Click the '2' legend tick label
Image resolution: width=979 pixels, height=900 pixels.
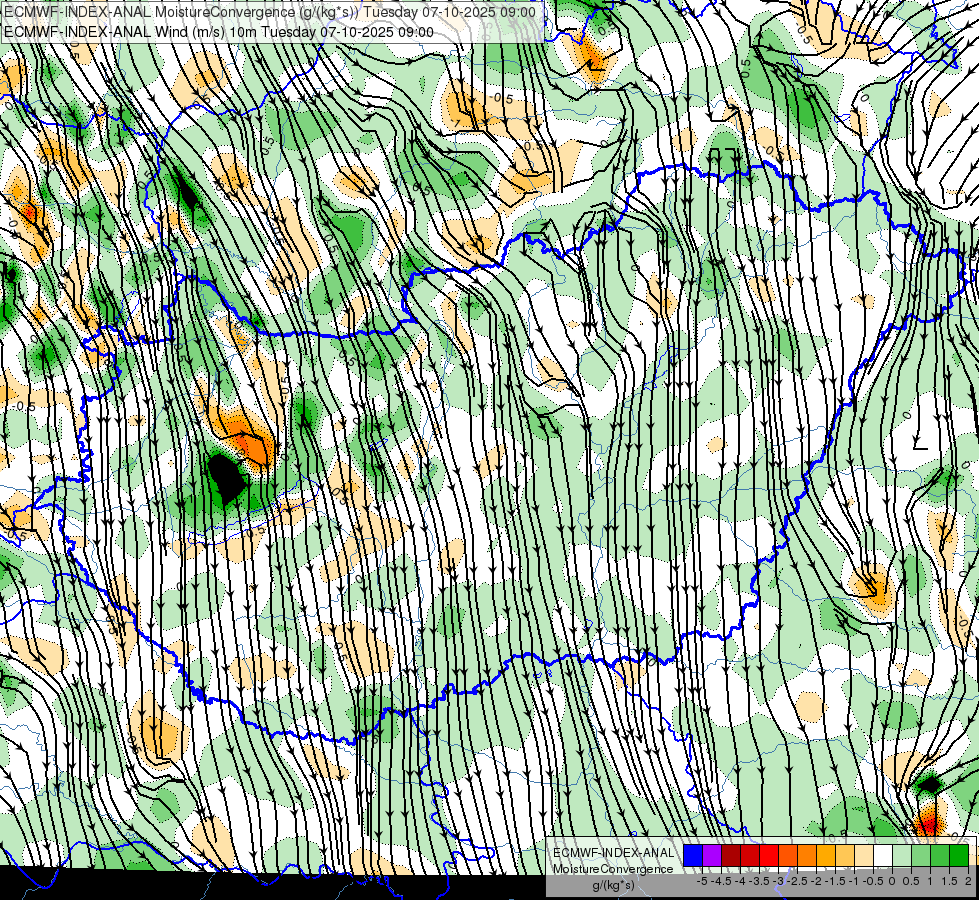pyautogui.click(x=968, y=881)
